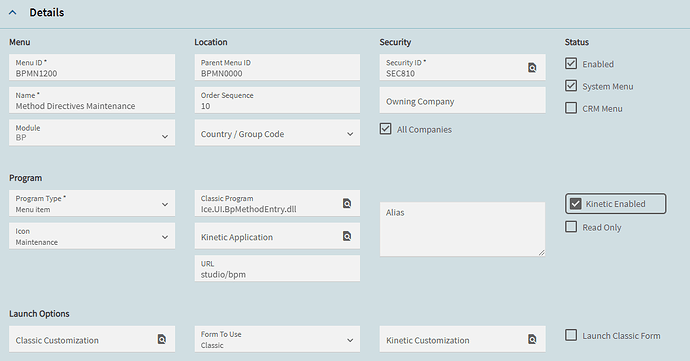The height and width of the screenshot is (361, 690).
Task: Expand the Country / Group Code dropdown
Action: pos(277,133)
